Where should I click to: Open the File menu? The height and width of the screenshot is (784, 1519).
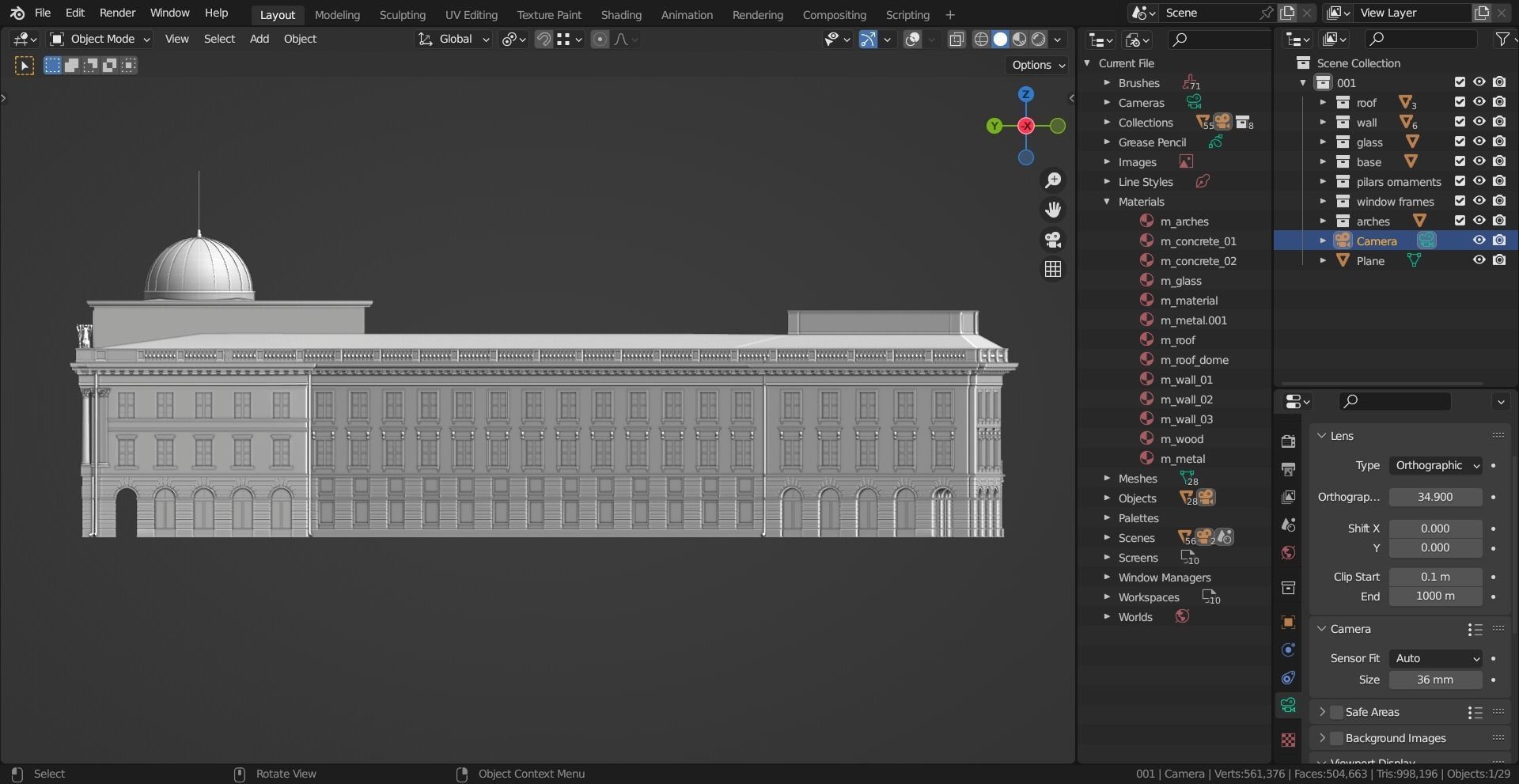point(43,13)
